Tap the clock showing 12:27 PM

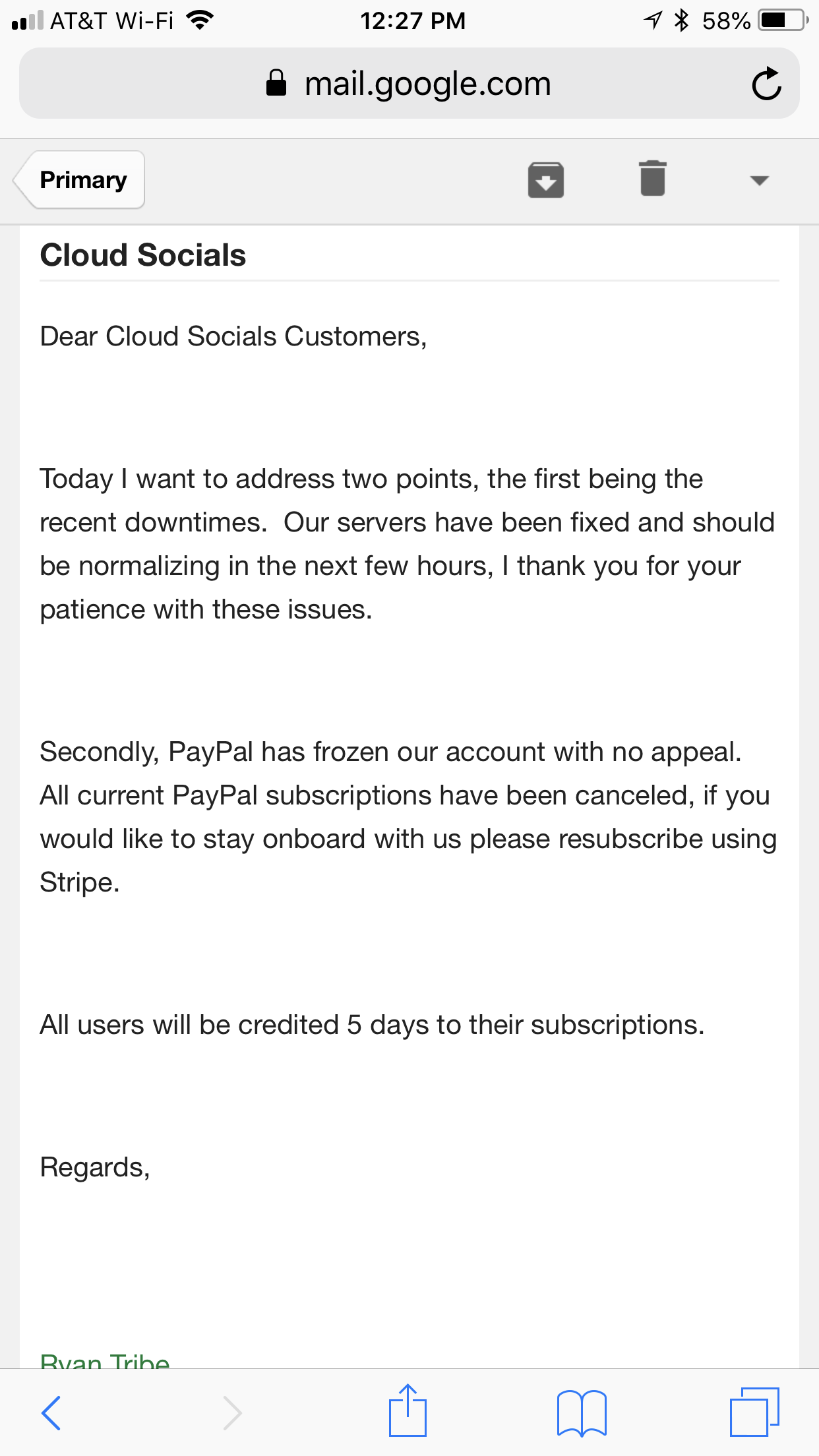[413, 21]
